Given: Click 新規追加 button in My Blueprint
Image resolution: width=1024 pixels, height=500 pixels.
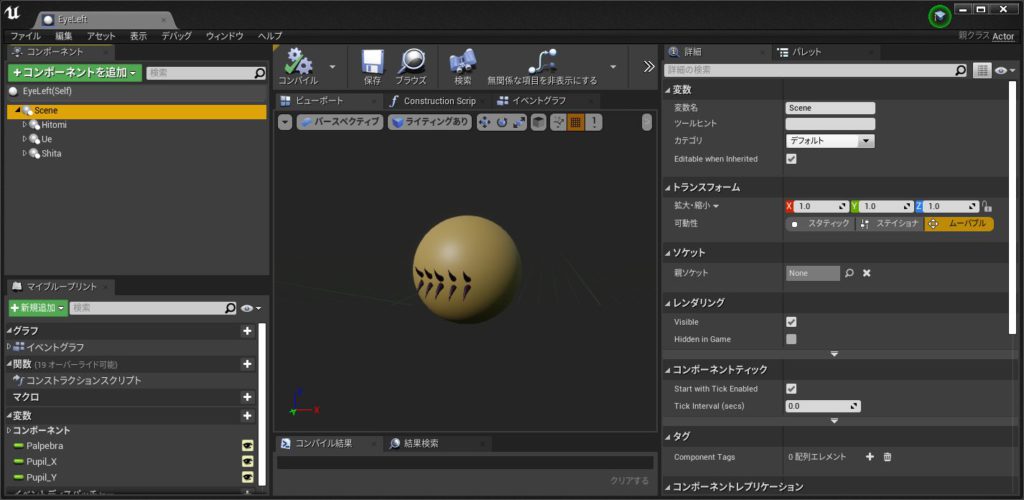Looking at the screenshot, I should (x=39, y=307).
